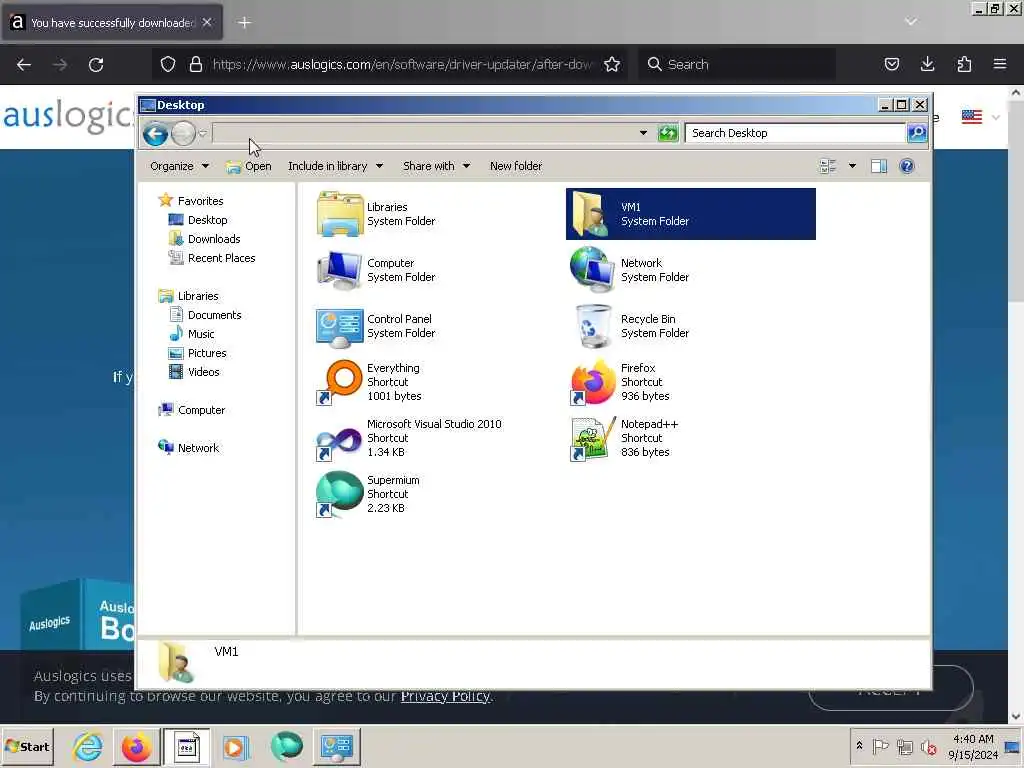Open the language flag dropdown on Auslogics page
Viewport: 1024px width, 768px height.
coord(981,118)
